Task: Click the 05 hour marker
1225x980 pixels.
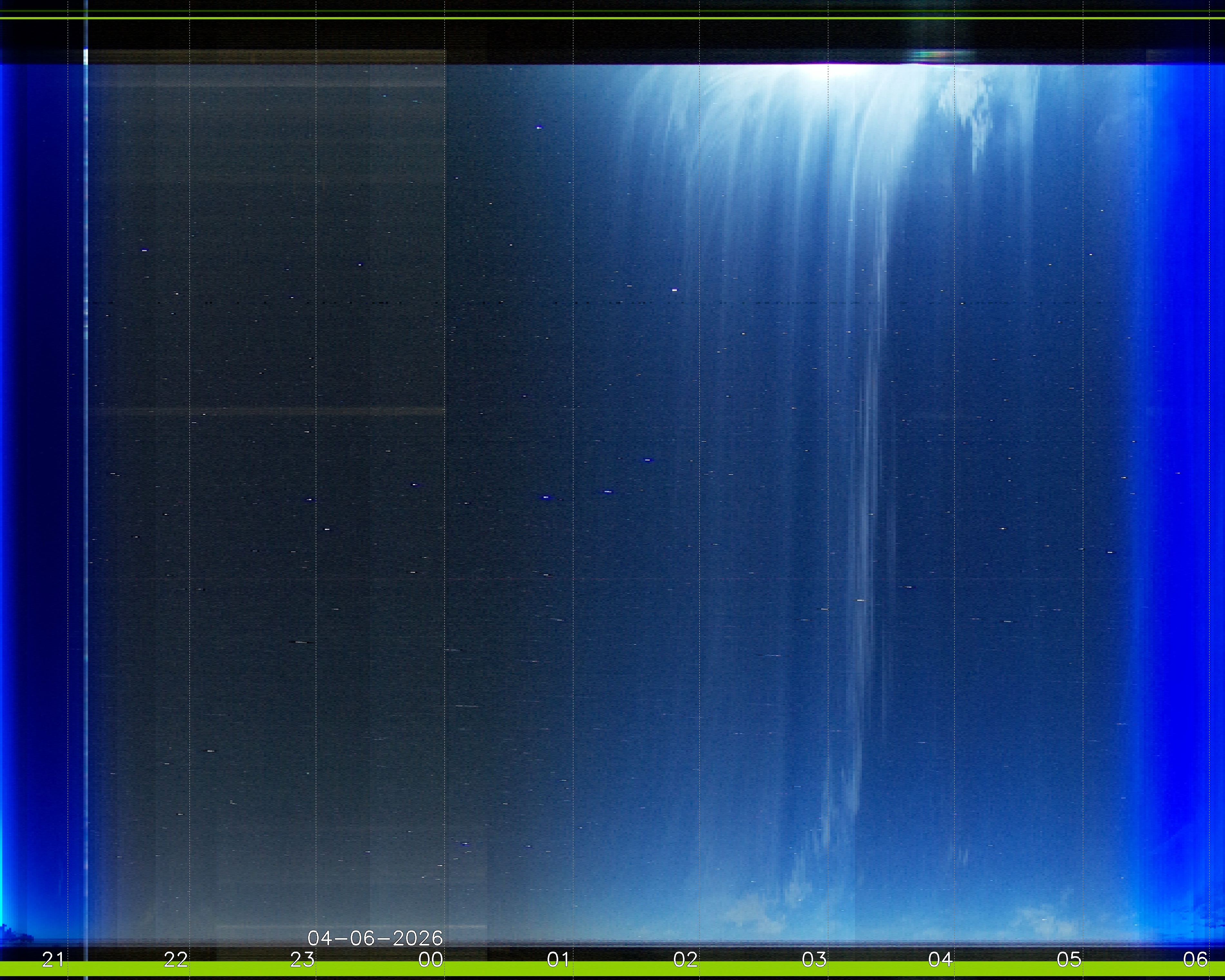Action: pos(1069,960)
